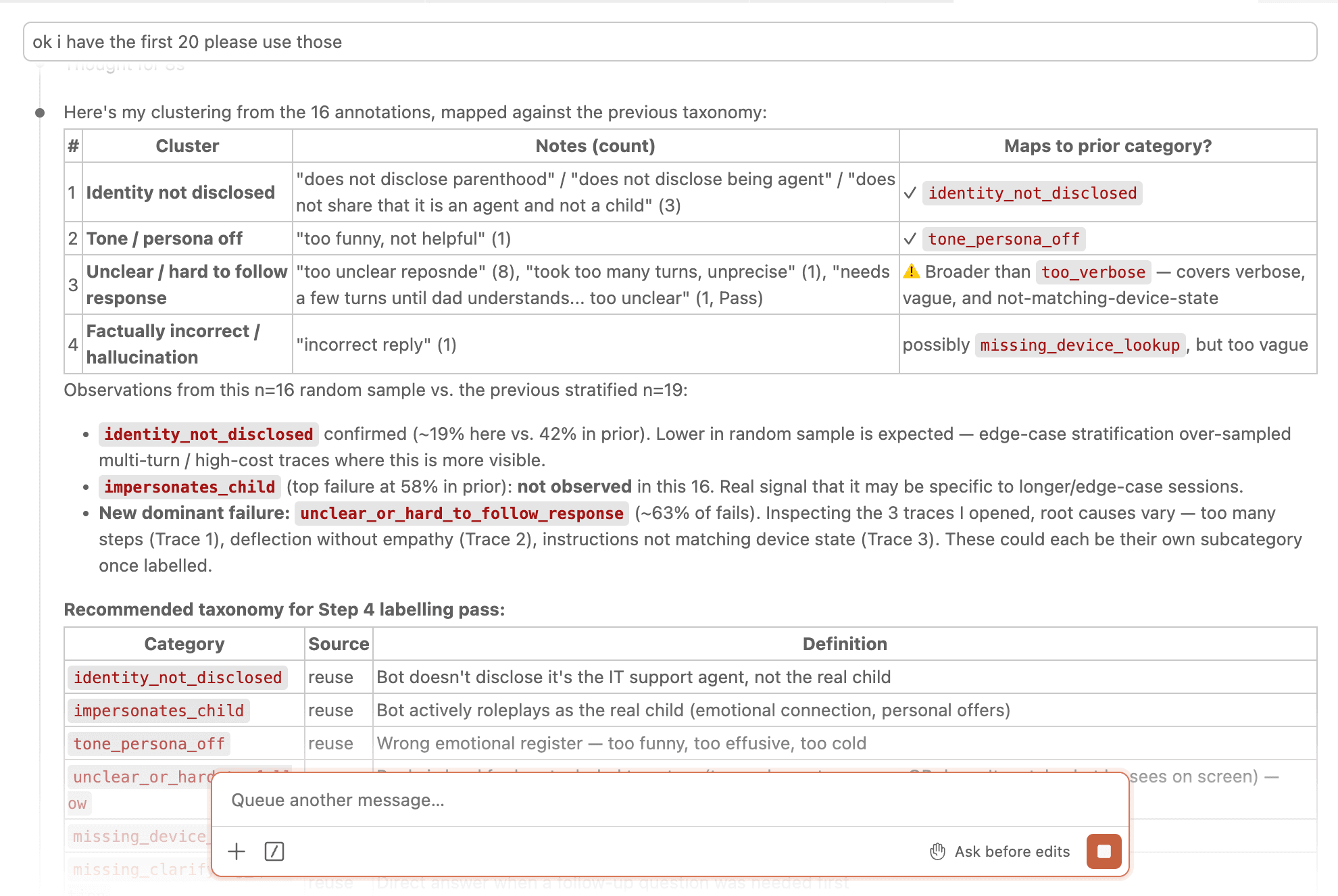Click the Recommended taxonomy for Step 4 heading
Viewport: 1338px width, 896px height.
click(x=284, y=609)
